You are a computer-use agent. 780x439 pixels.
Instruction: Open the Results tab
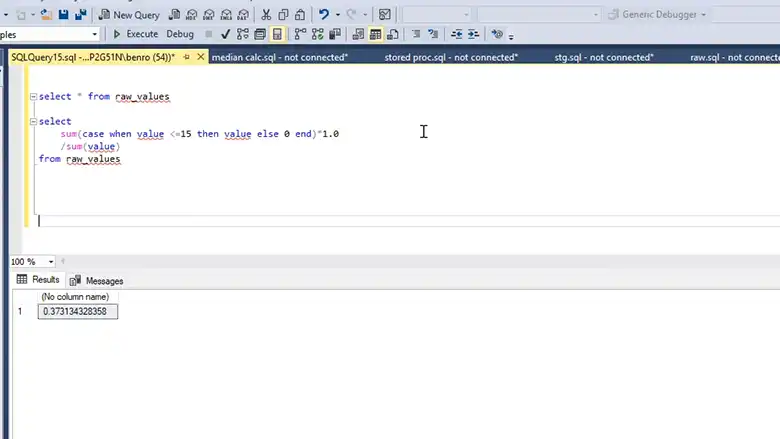(x=38, y=280)
